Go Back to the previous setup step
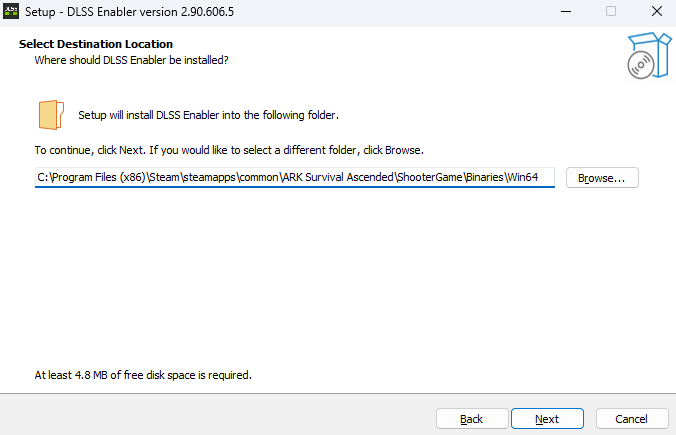Image resolution: width=676 pixels, height=435 pixels. coord(471,419)
